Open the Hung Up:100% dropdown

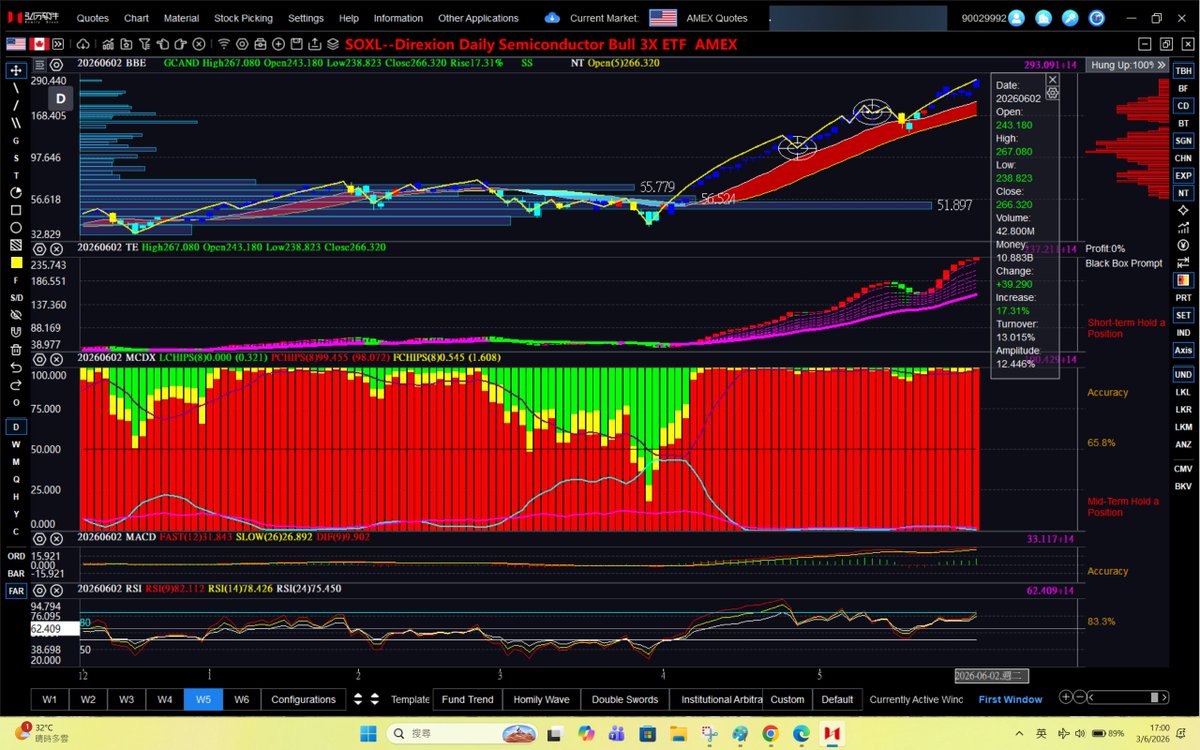[x=1127, y=64]
